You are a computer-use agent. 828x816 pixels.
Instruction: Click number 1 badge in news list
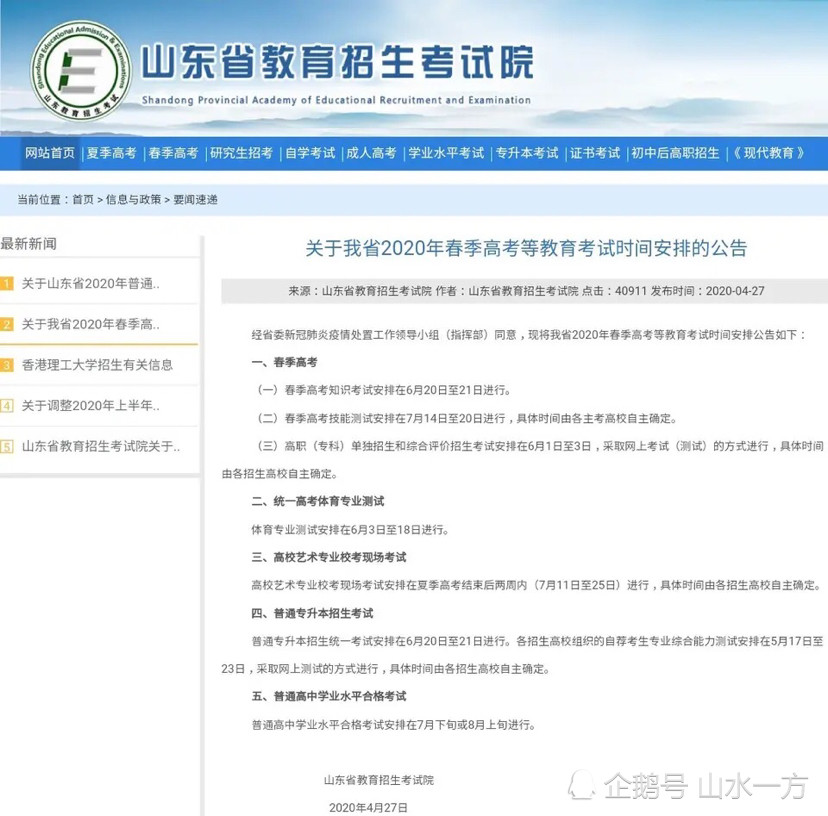pyautogui.click(x=7, y=284)
